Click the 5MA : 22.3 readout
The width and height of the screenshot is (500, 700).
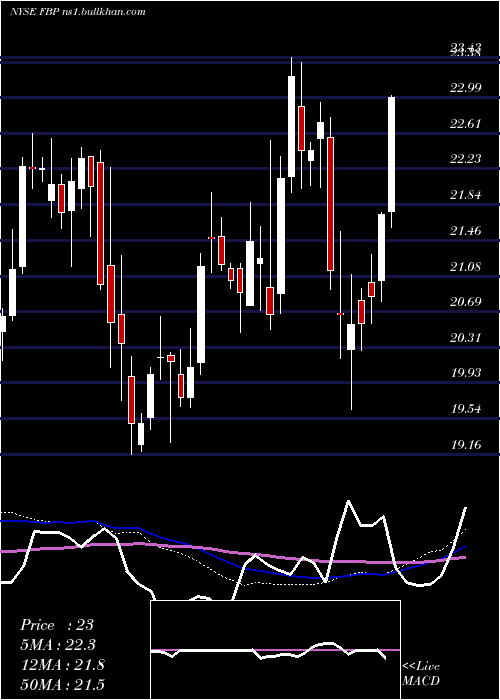tap(58, 645)
